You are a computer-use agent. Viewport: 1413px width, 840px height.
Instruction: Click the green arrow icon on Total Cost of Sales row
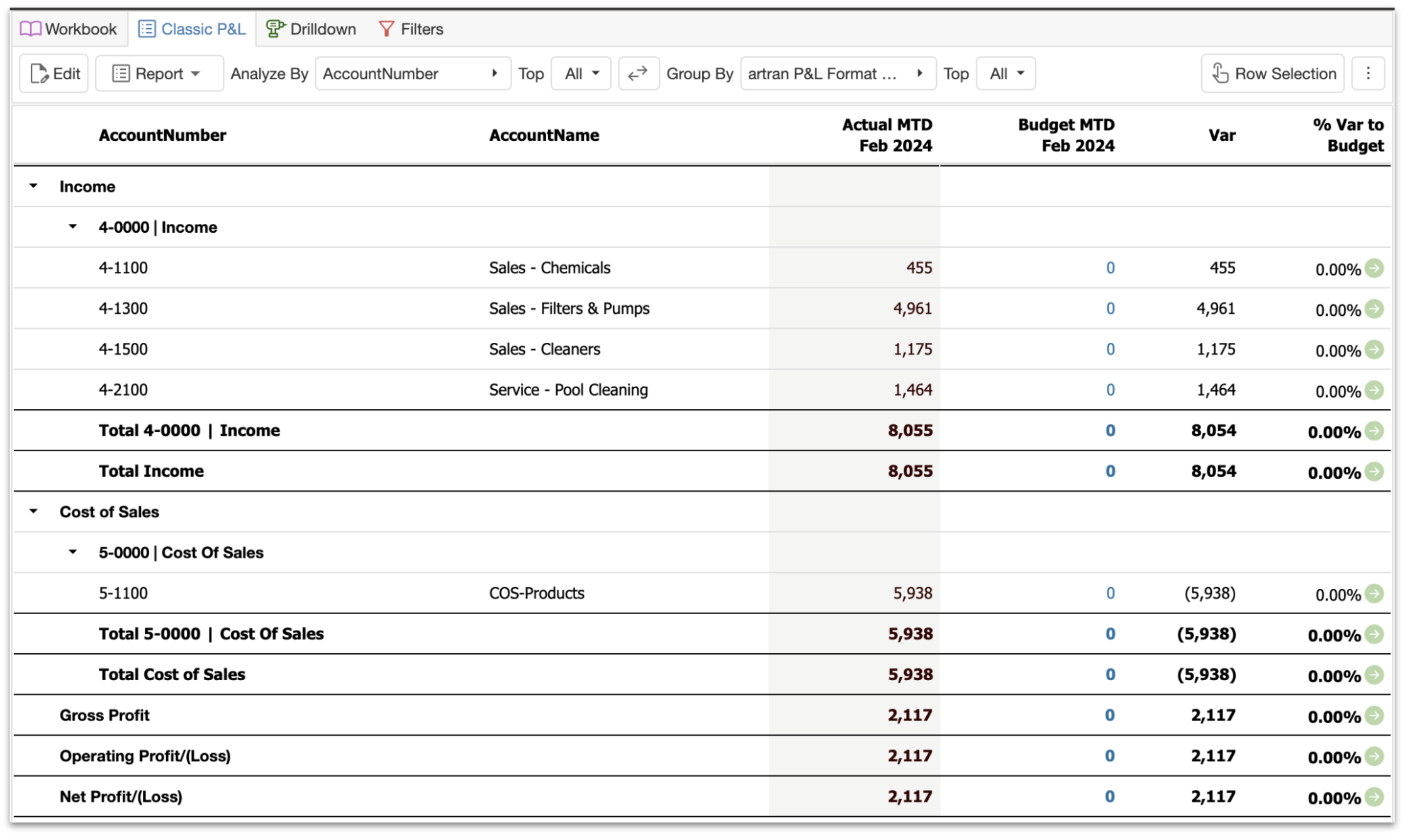1374,675
